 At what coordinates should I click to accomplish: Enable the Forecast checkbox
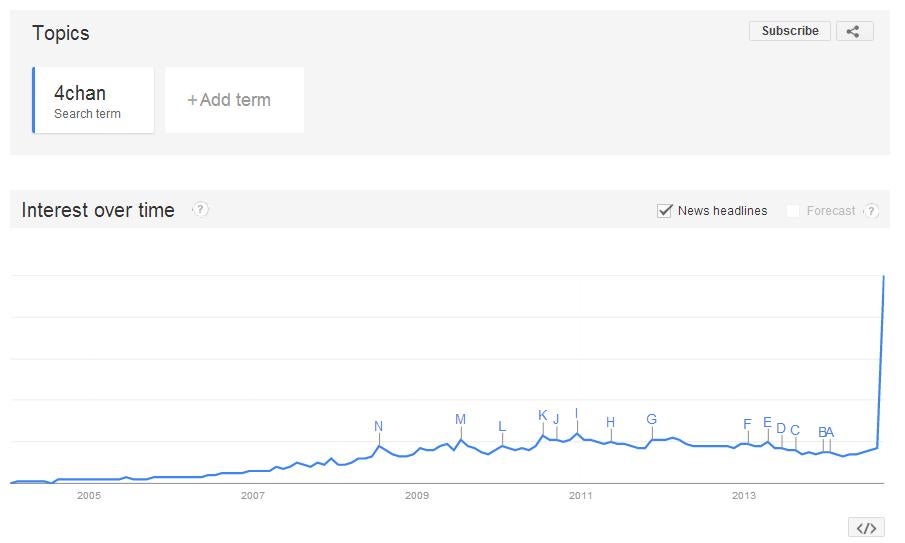tap(793, 211)
